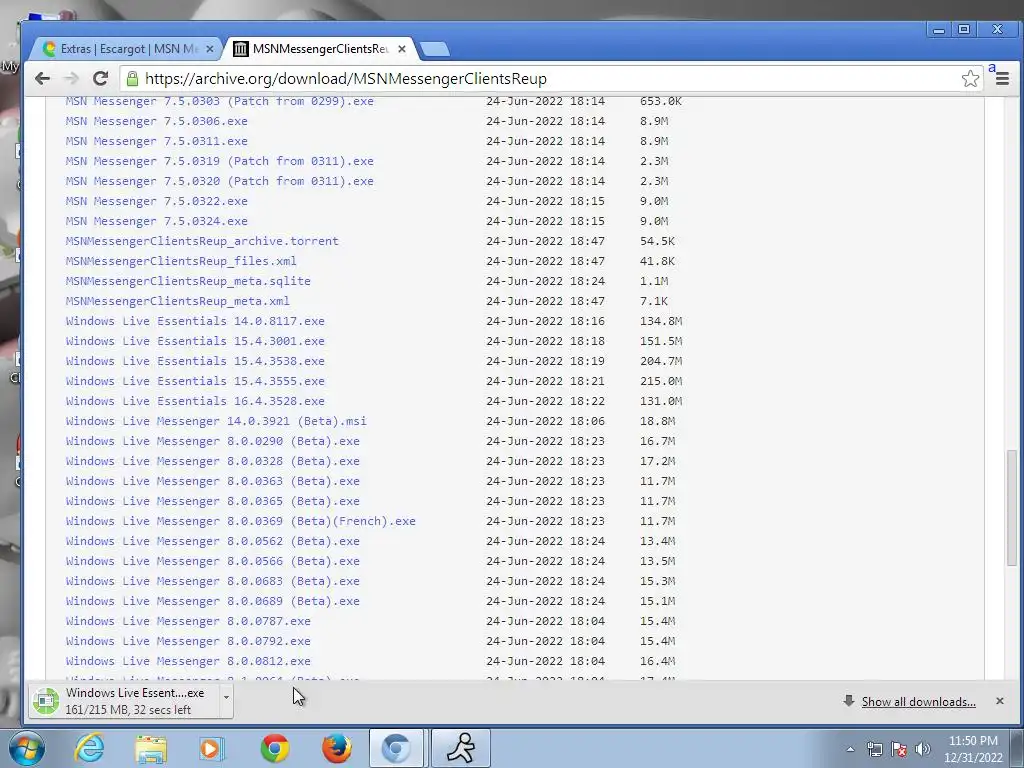Open the Chrome hamburger menu
The height and width of the screenshot is (768, 1024).
[1002, 79]
